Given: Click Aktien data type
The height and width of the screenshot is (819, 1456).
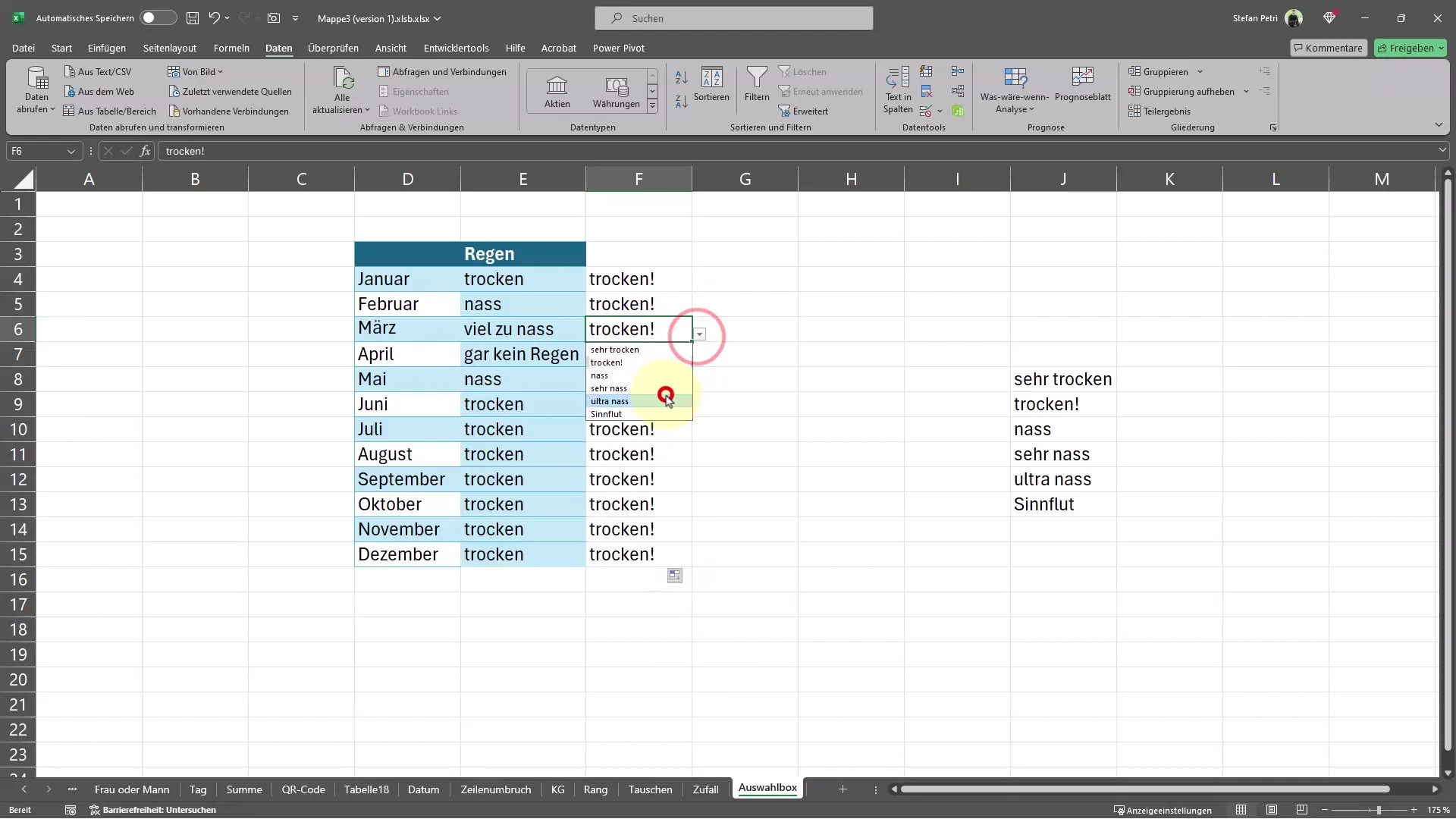Looking at the screenshot, I should pos(557,92).
